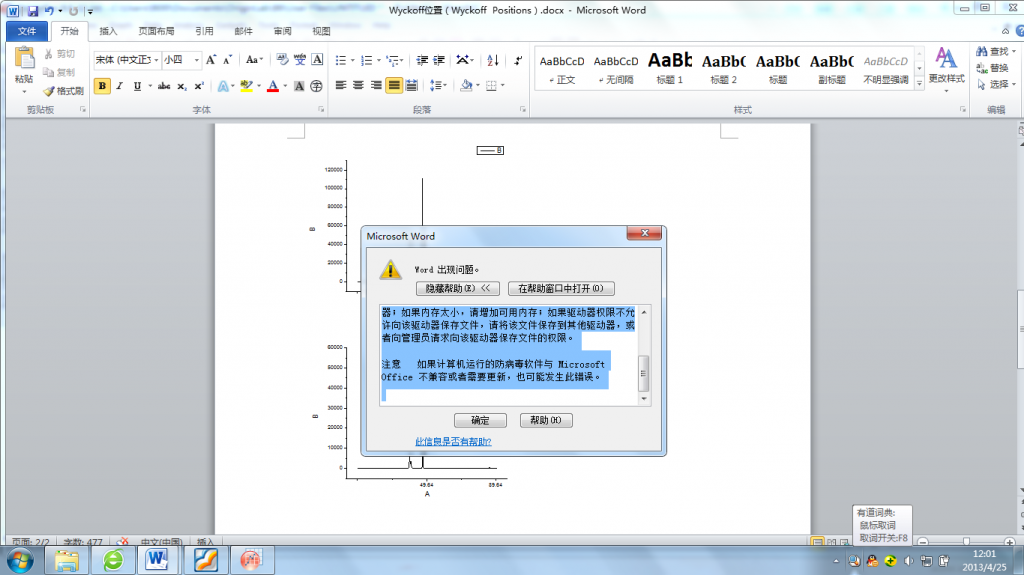Select the Format Painter brush

pos(49,91)
